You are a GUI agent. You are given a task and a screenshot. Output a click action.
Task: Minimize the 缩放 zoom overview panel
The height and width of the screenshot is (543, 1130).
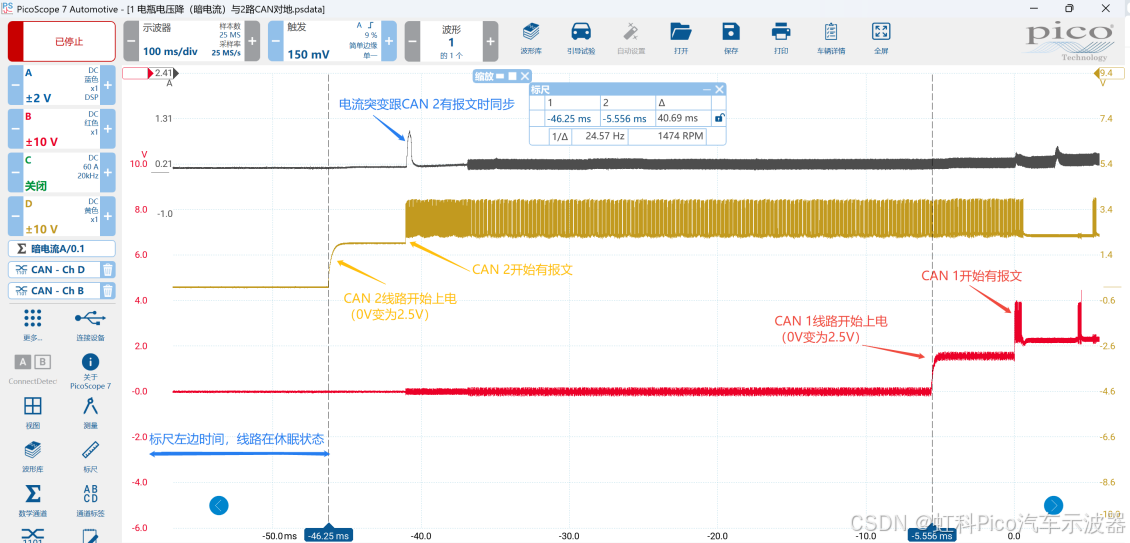pos(500,76)
